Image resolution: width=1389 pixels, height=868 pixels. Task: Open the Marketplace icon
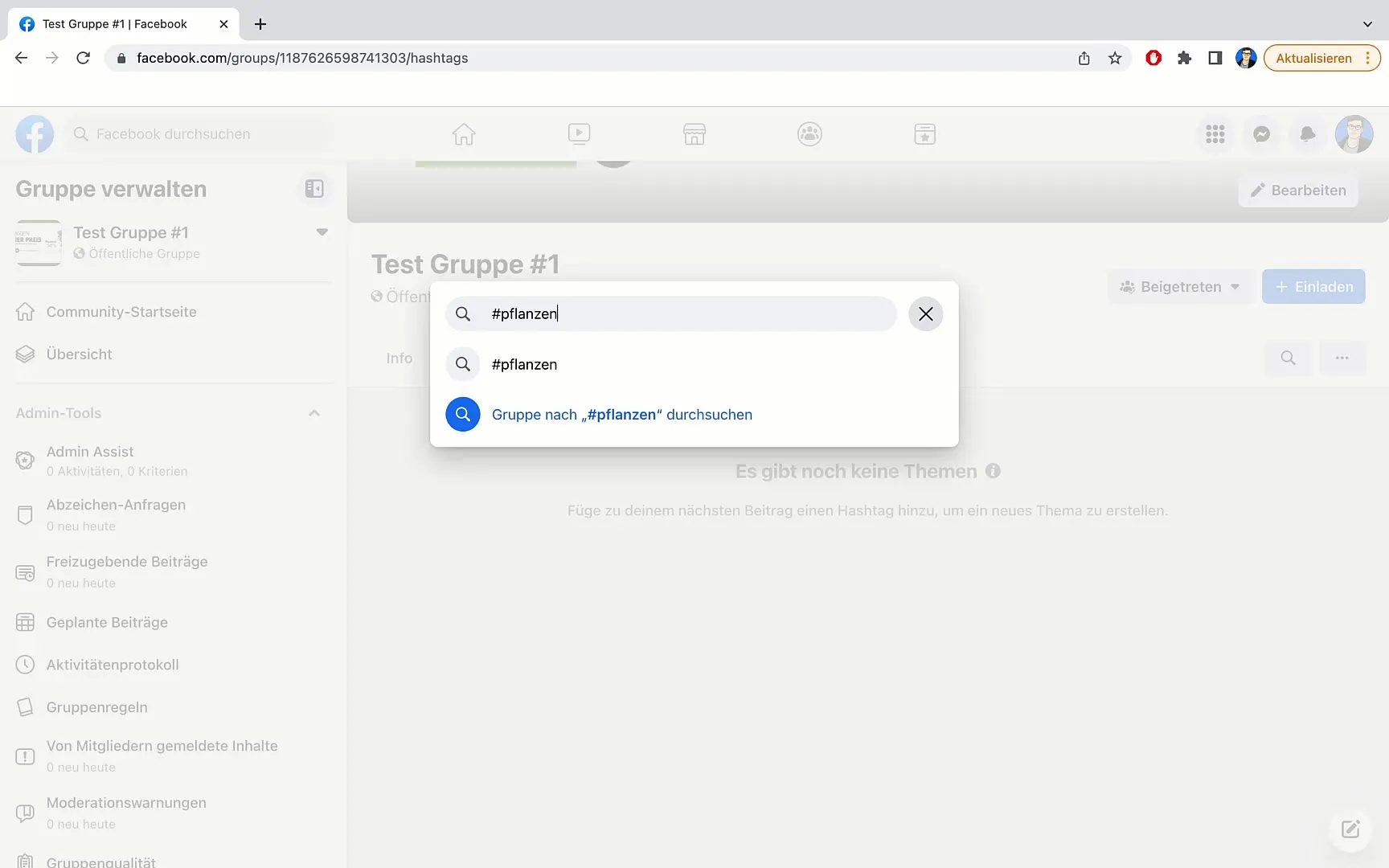pyautogui.click(x=694, y=134)
